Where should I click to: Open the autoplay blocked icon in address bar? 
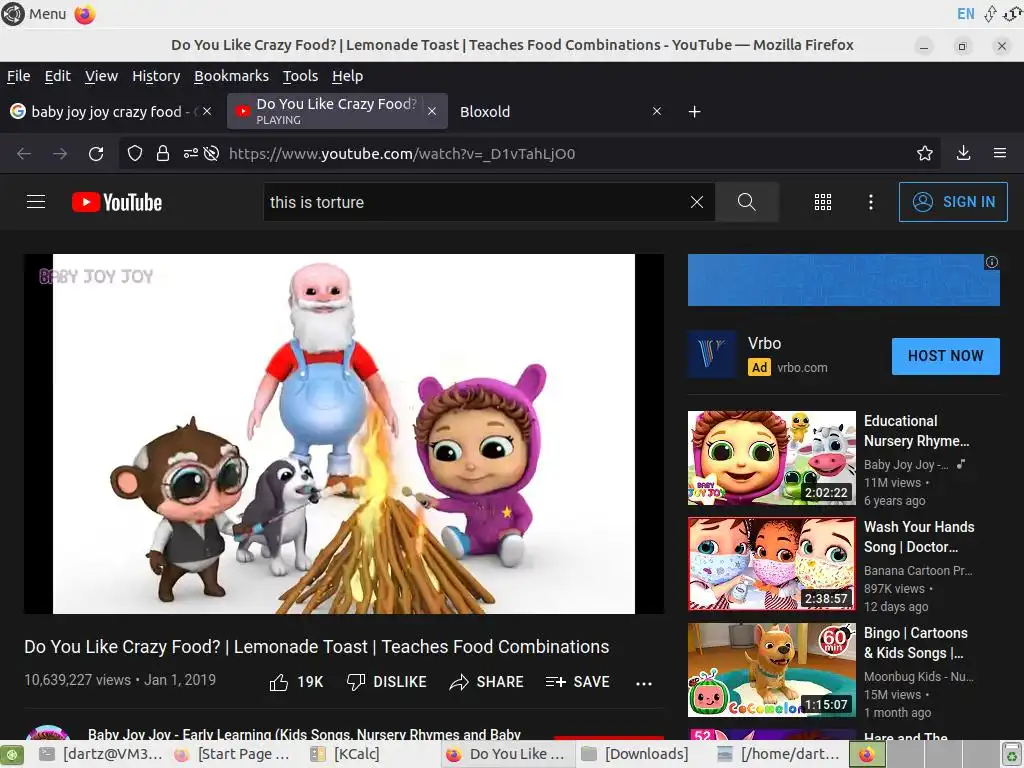point(211,153)
